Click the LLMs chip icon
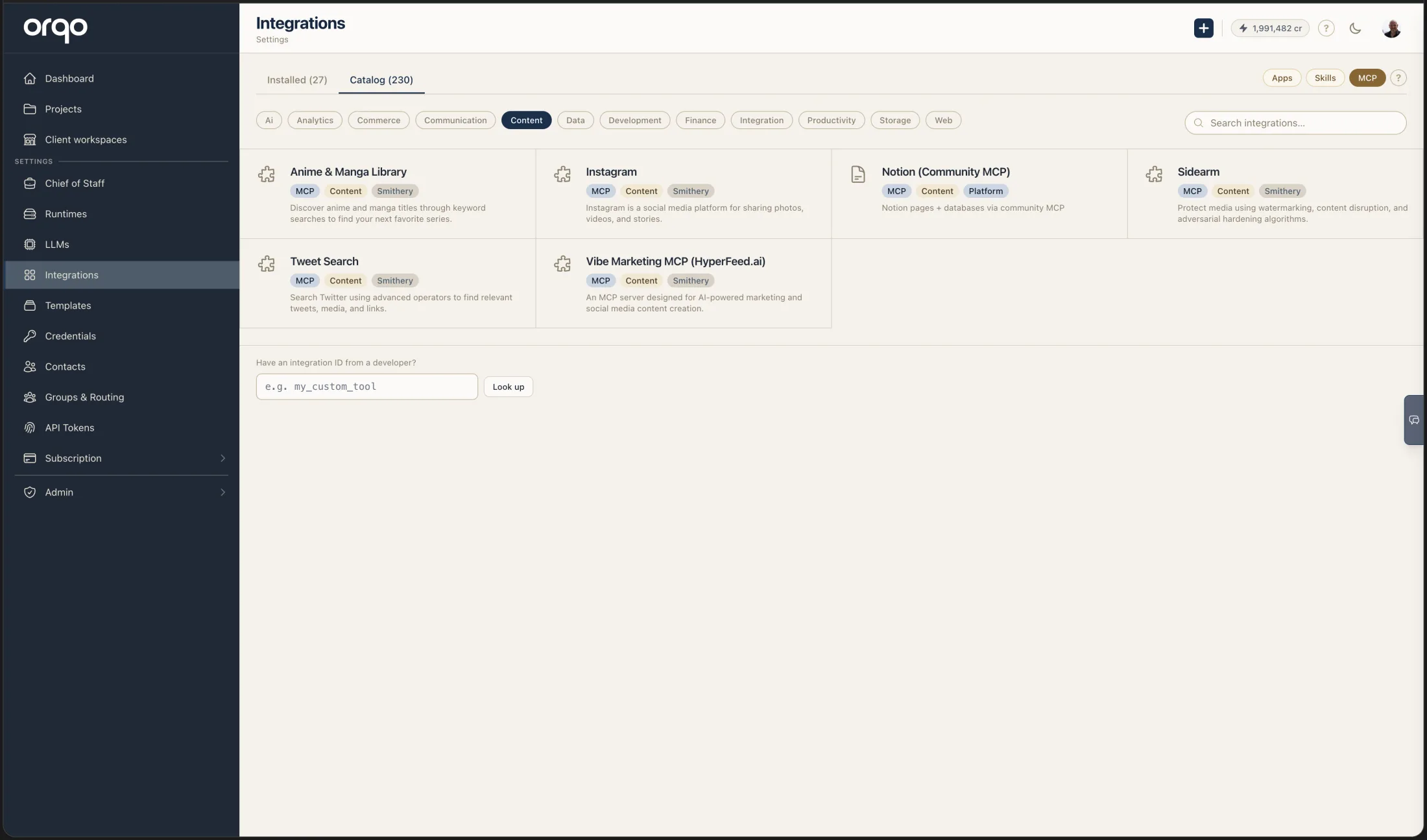This screenshot has width=1427, height=840. (x=30, y=245)
